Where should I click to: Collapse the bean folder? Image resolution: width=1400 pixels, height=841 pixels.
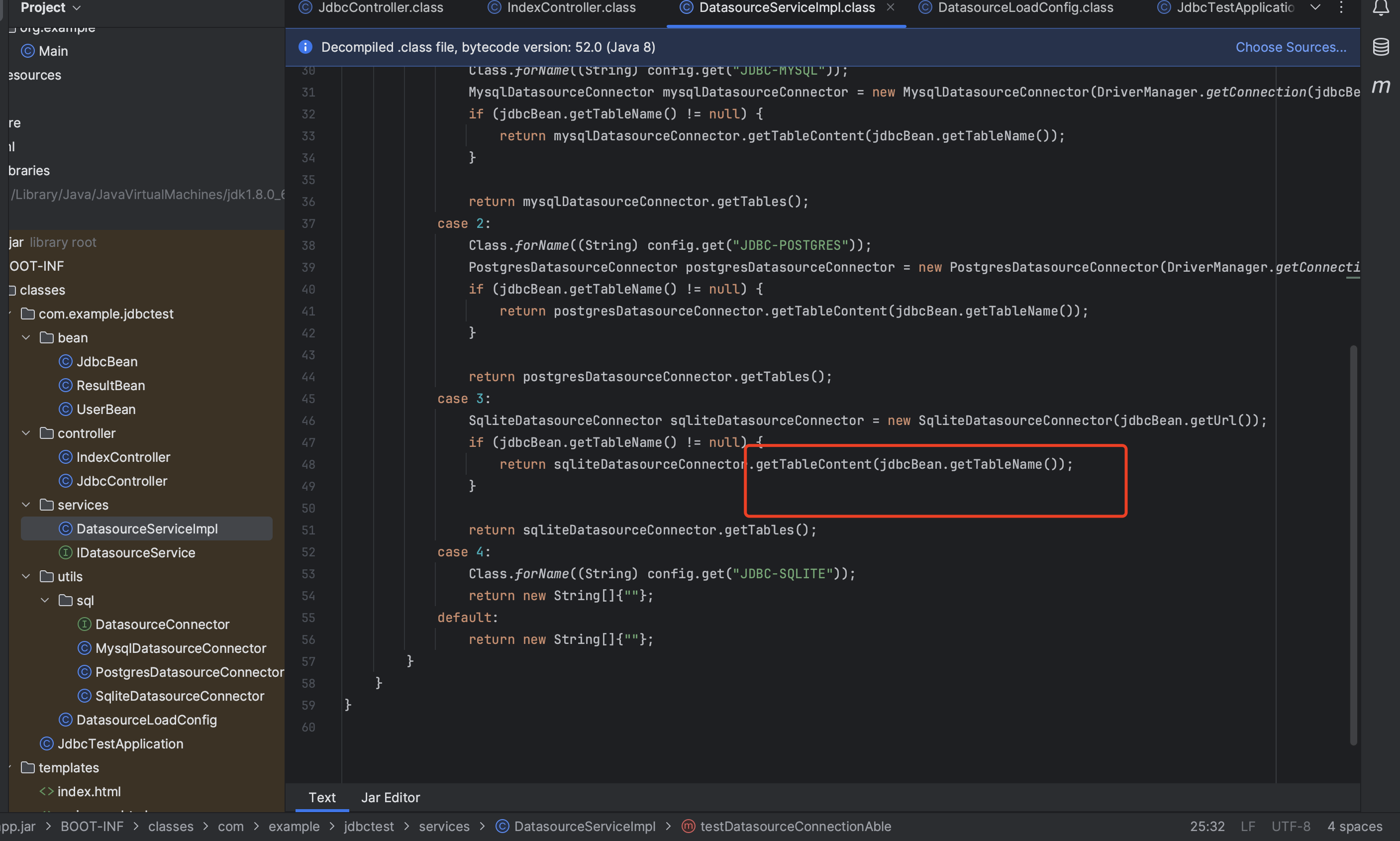(26, 338)
